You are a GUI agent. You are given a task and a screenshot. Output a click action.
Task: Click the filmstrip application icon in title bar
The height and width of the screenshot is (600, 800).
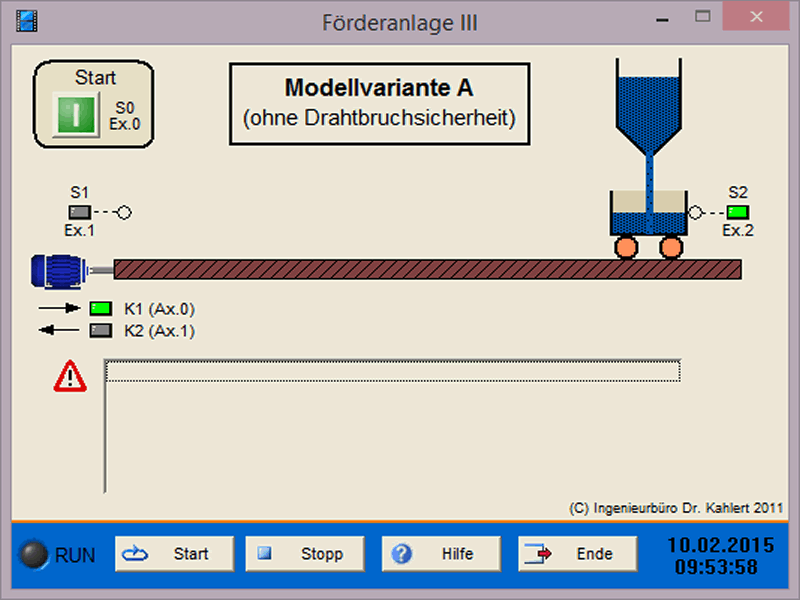click(26, 20)
